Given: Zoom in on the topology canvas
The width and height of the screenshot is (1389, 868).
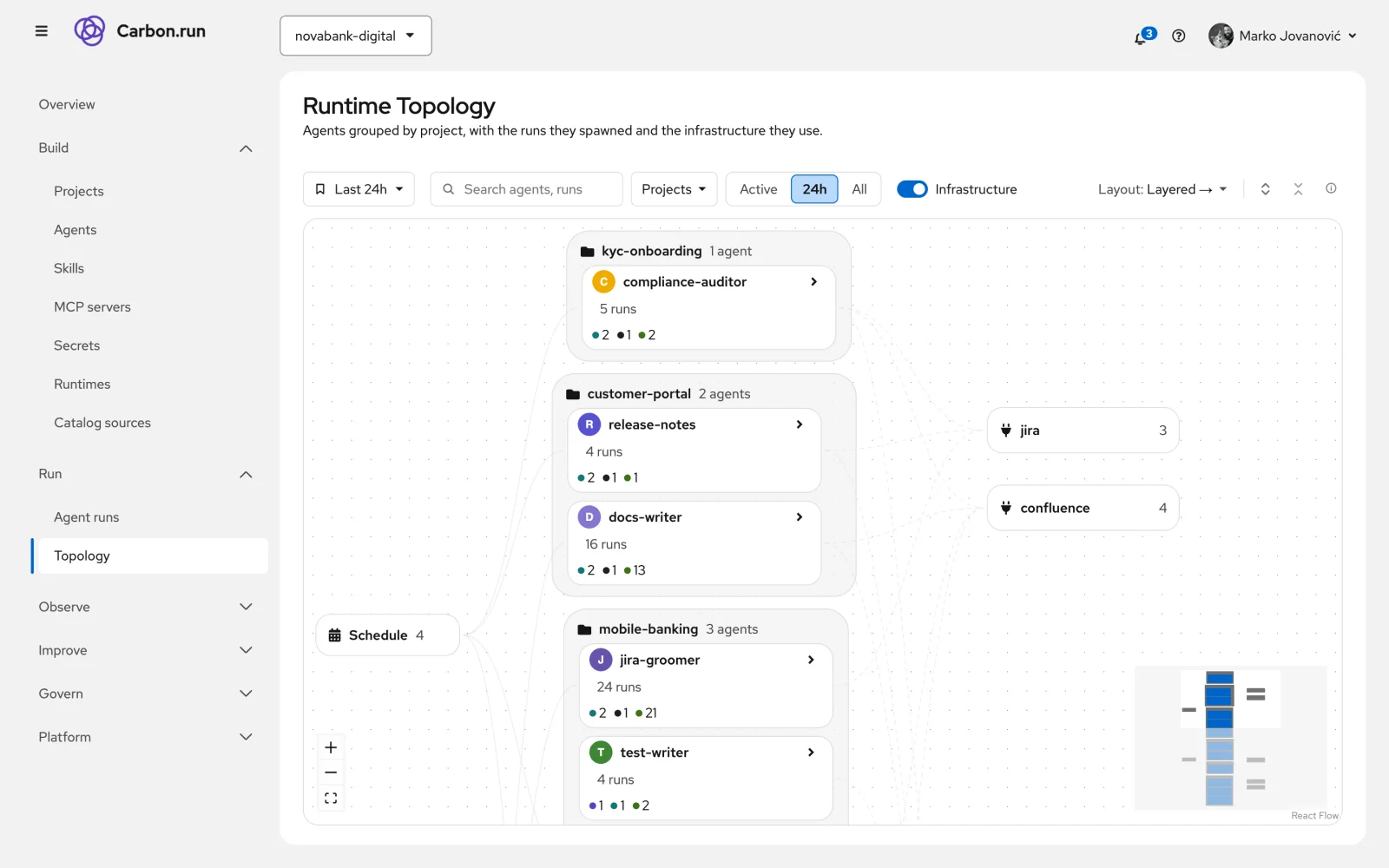Looking at the screenshot, I should [x=331, y=747].
